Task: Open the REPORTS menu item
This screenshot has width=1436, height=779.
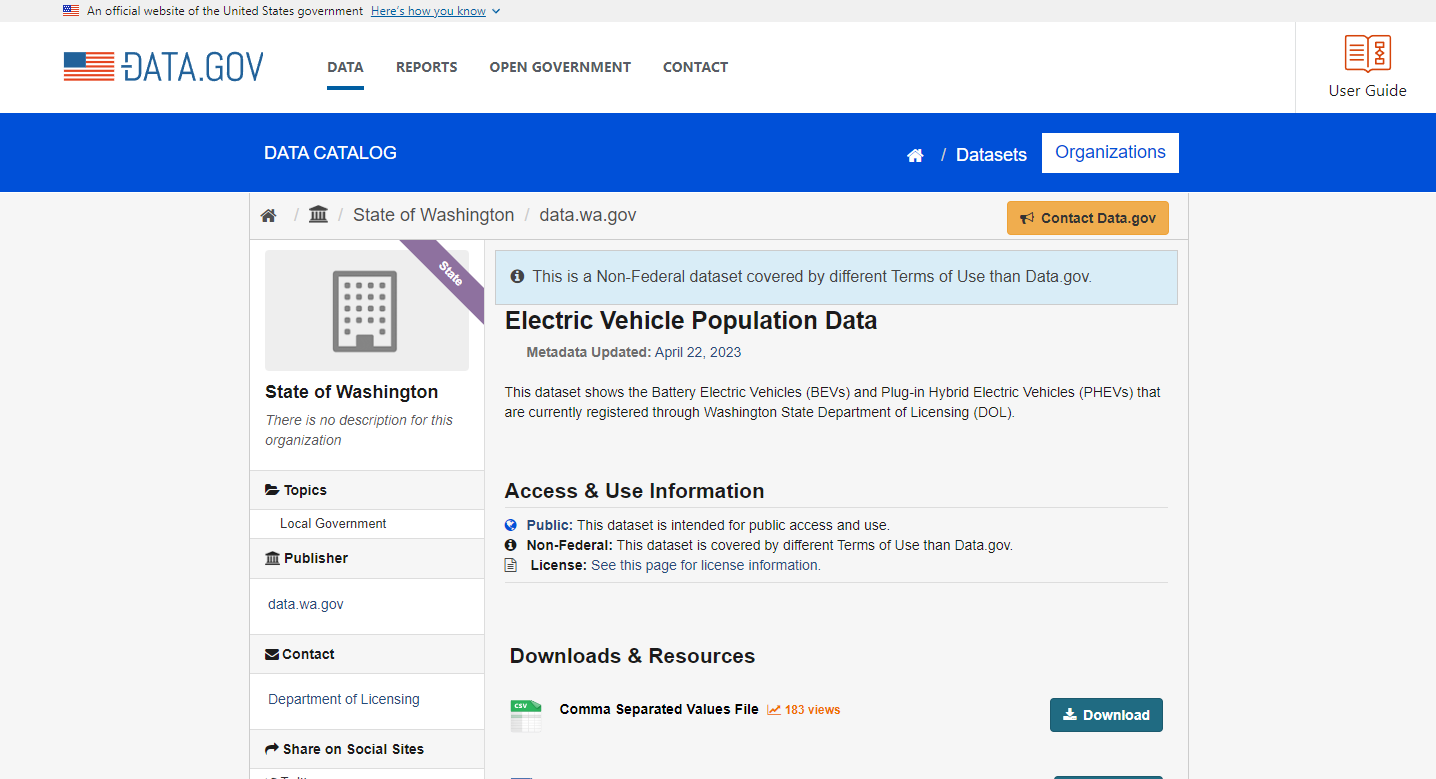Action: pyautogui.click(x=426, y=67)
